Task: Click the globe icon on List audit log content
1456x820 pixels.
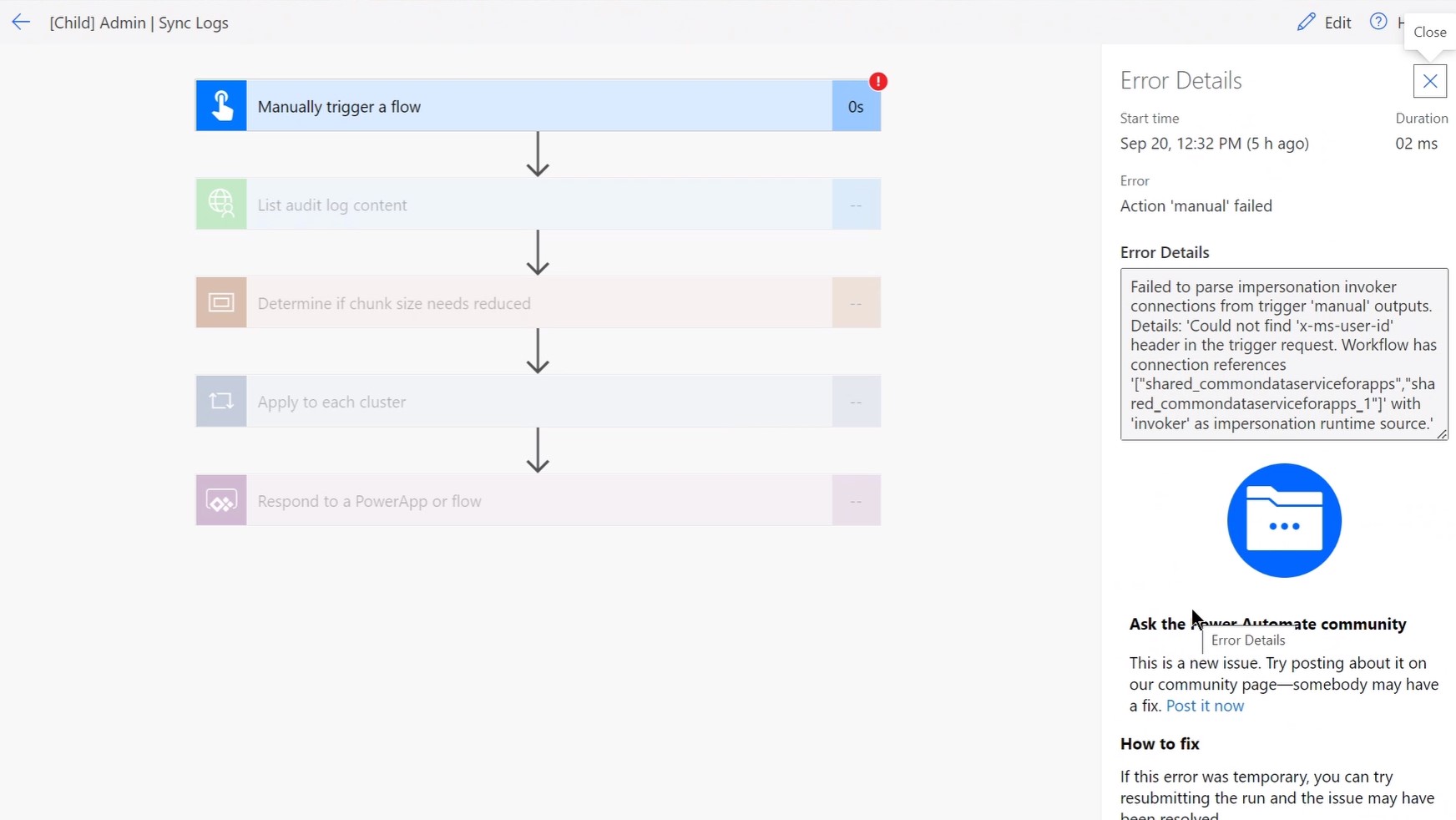Action: click(220, 204)
